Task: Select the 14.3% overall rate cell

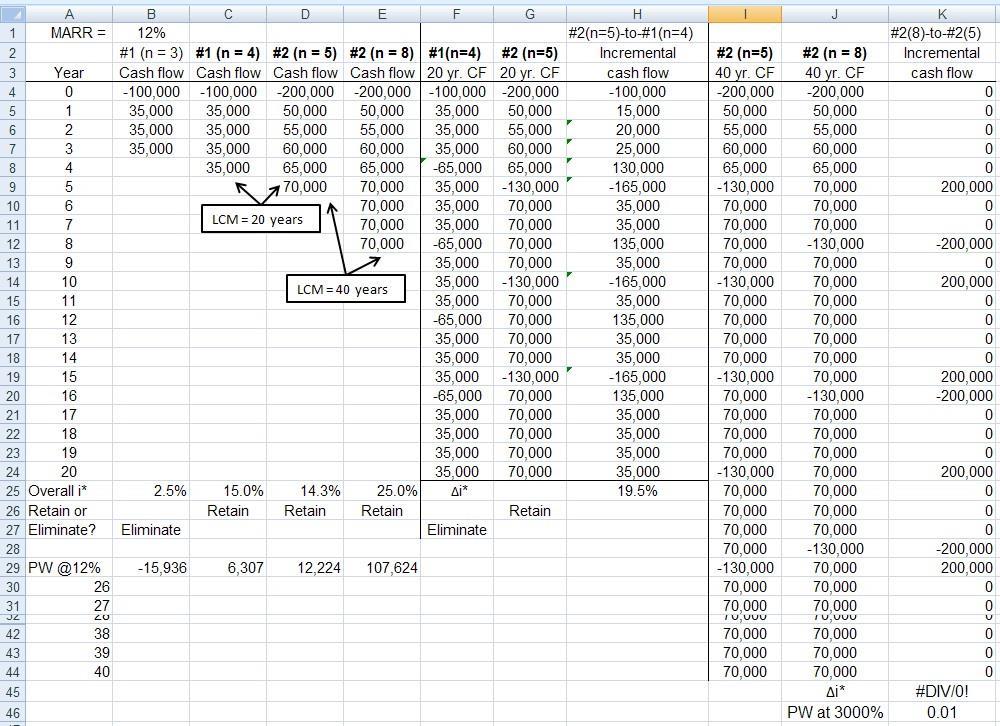Action: 305,491
